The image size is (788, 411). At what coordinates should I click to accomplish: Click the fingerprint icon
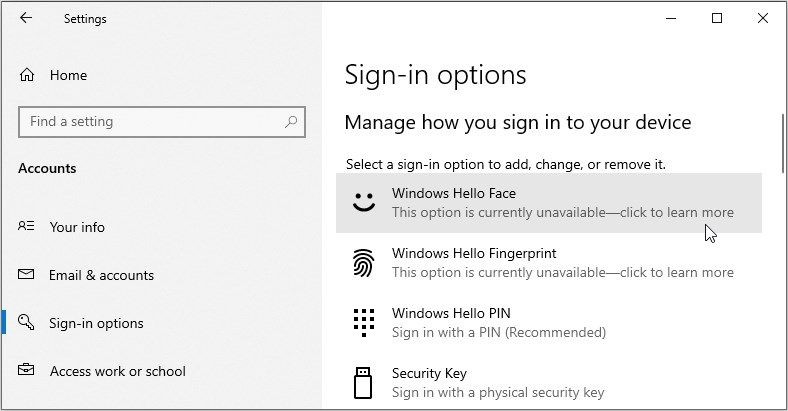click(363, 263)
